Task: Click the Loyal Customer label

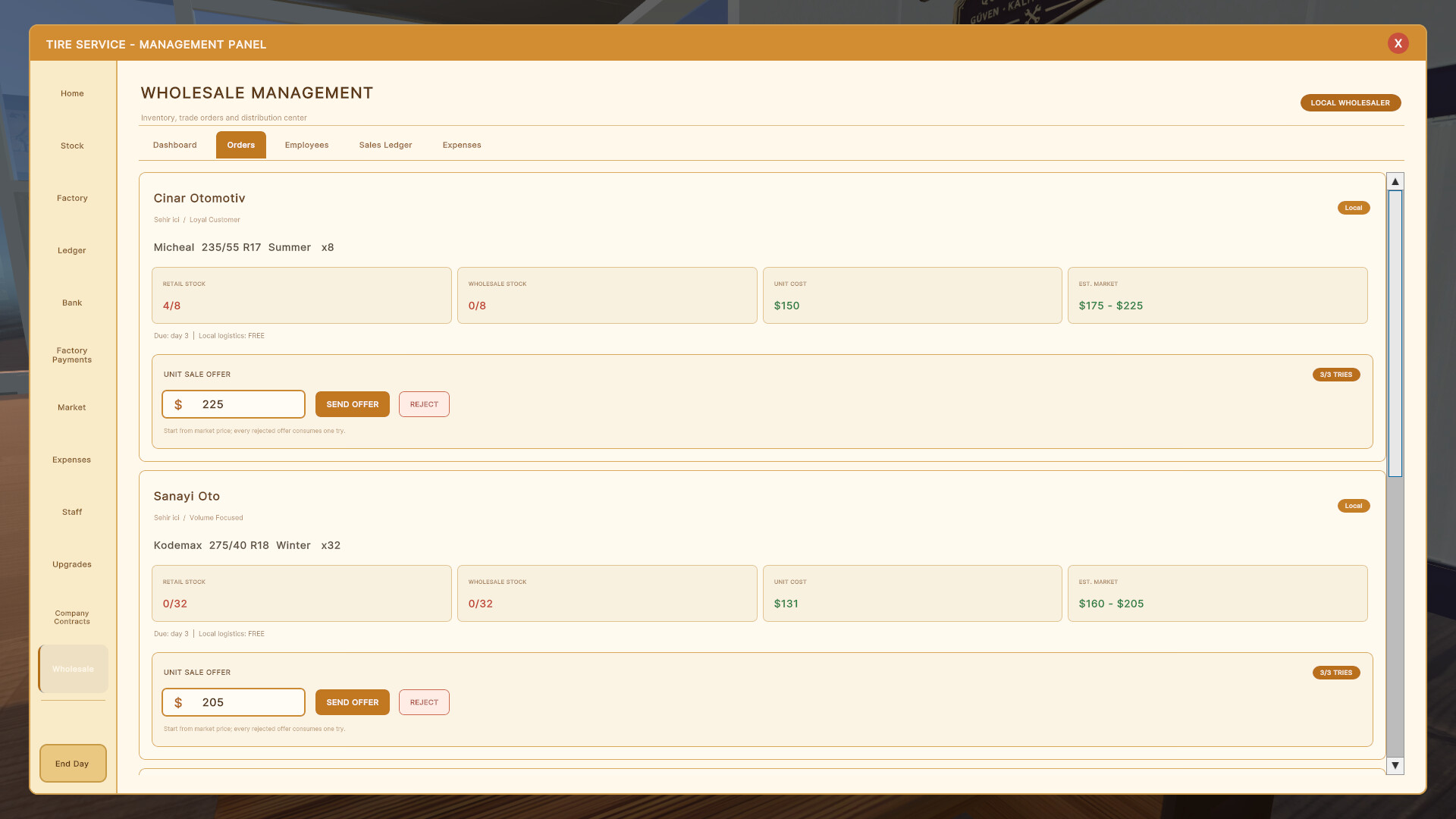Action: point(215,220)
